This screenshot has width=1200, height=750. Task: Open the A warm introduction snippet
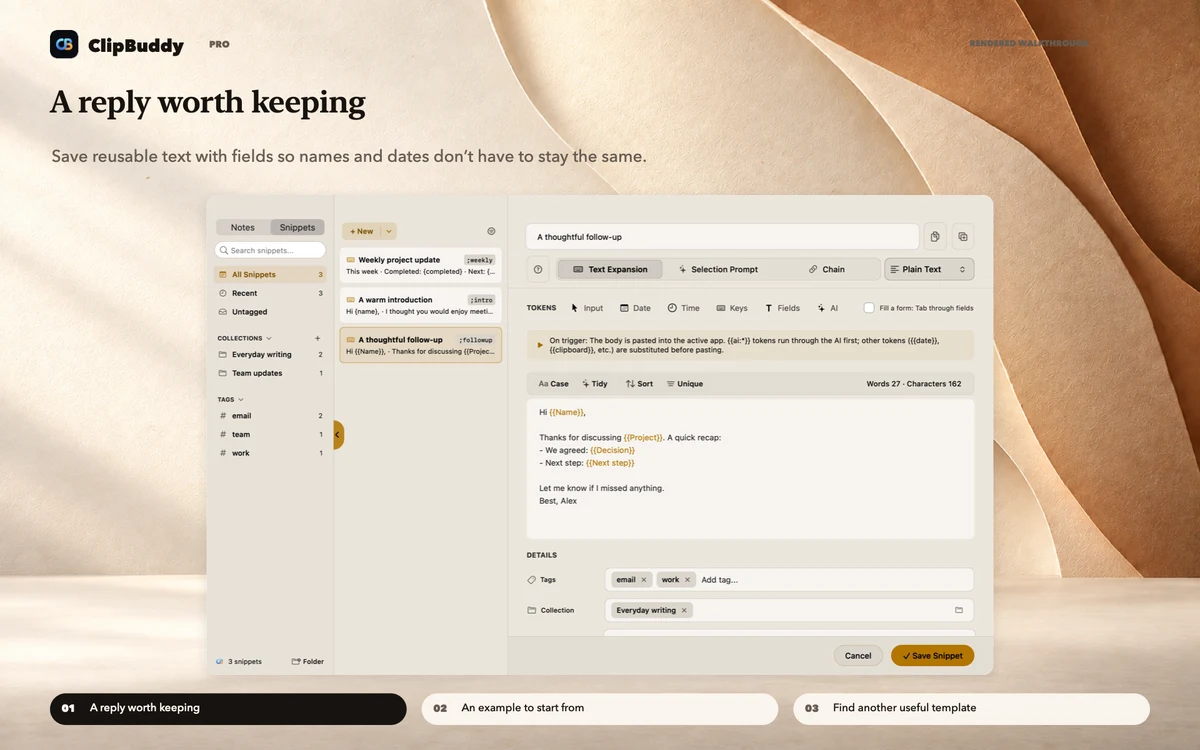pyautogui.click(x=420, y=305)
